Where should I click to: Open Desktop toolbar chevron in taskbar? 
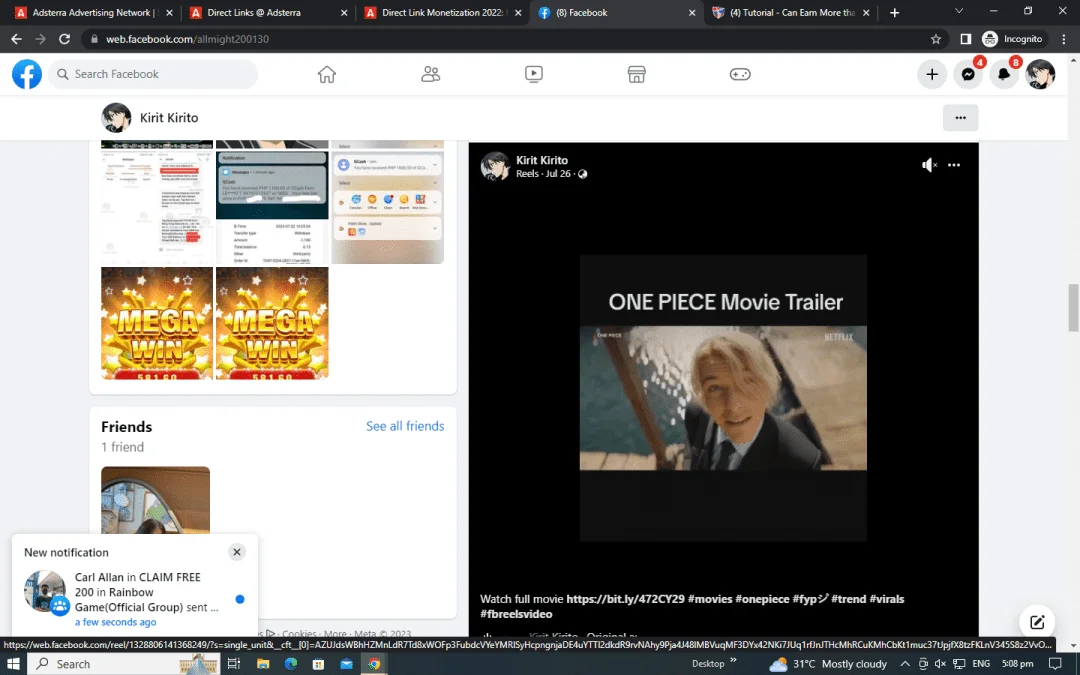tap(733, 660)
